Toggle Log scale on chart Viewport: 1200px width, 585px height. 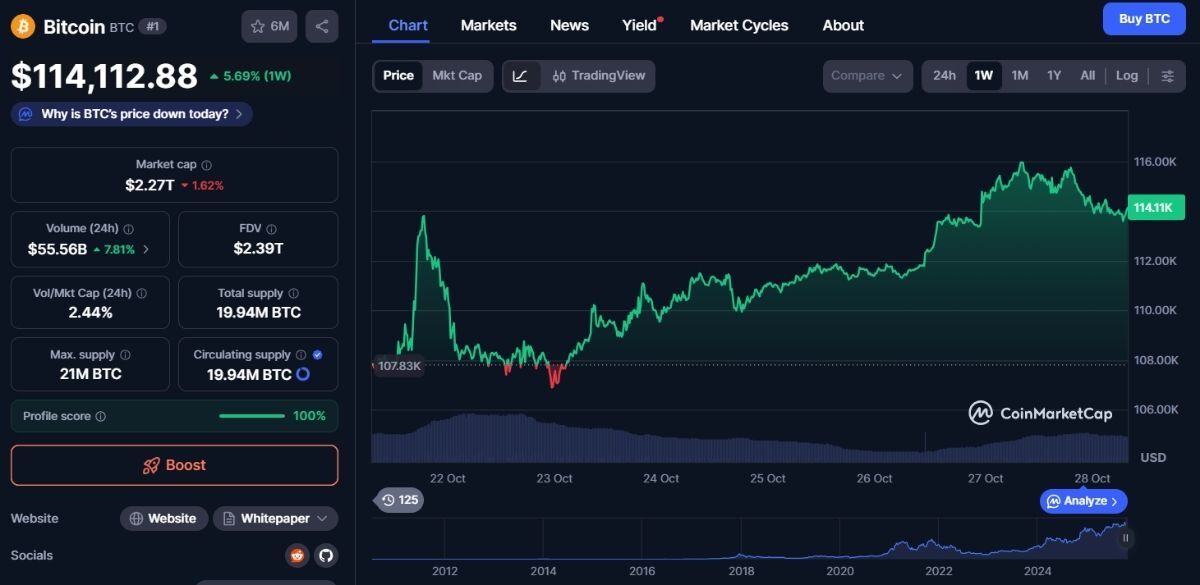coord(1127,76)
